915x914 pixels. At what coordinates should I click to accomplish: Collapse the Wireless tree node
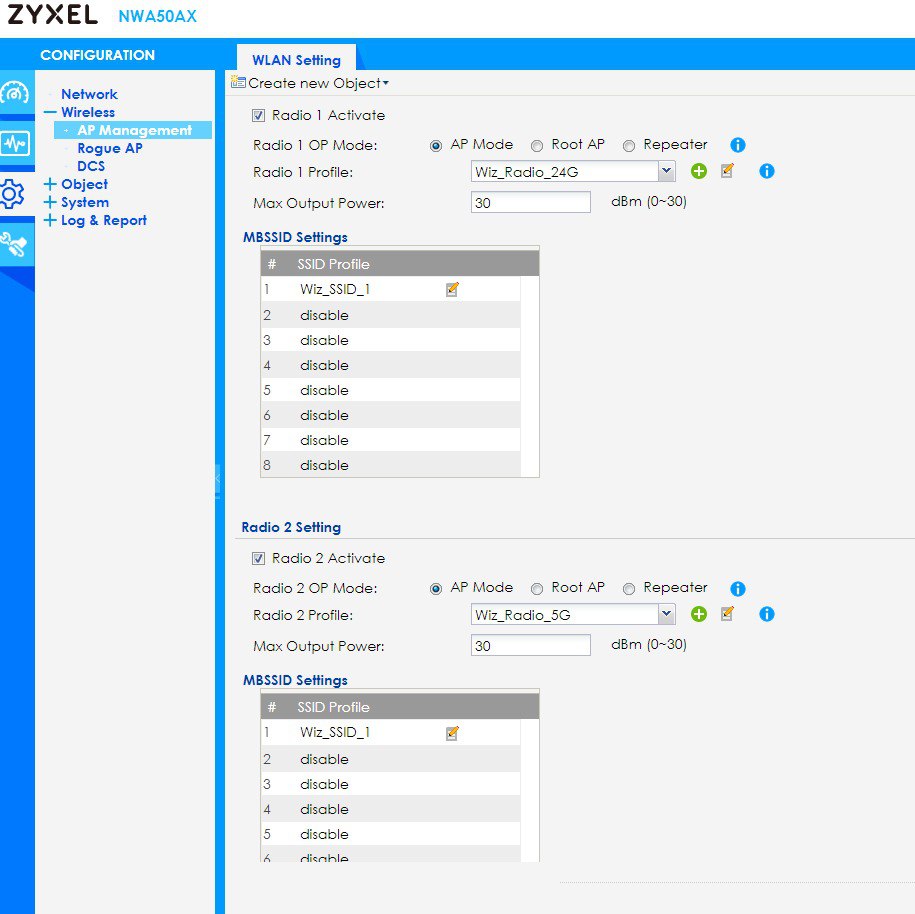point(50,112)
